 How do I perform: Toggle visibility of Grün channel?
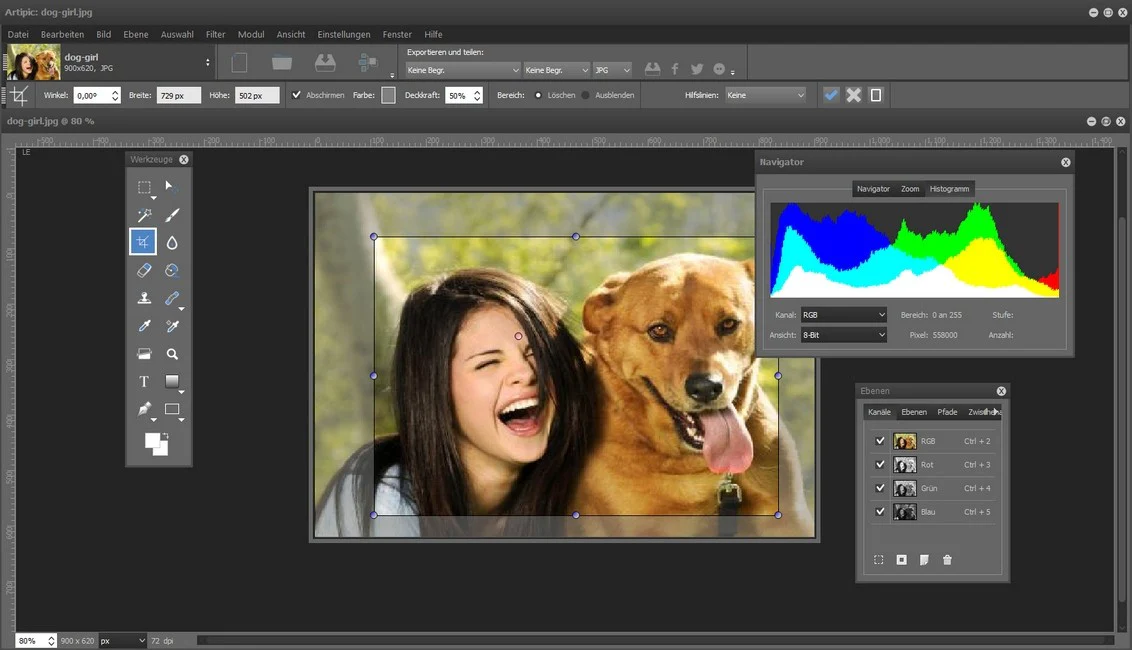[880, 488]
